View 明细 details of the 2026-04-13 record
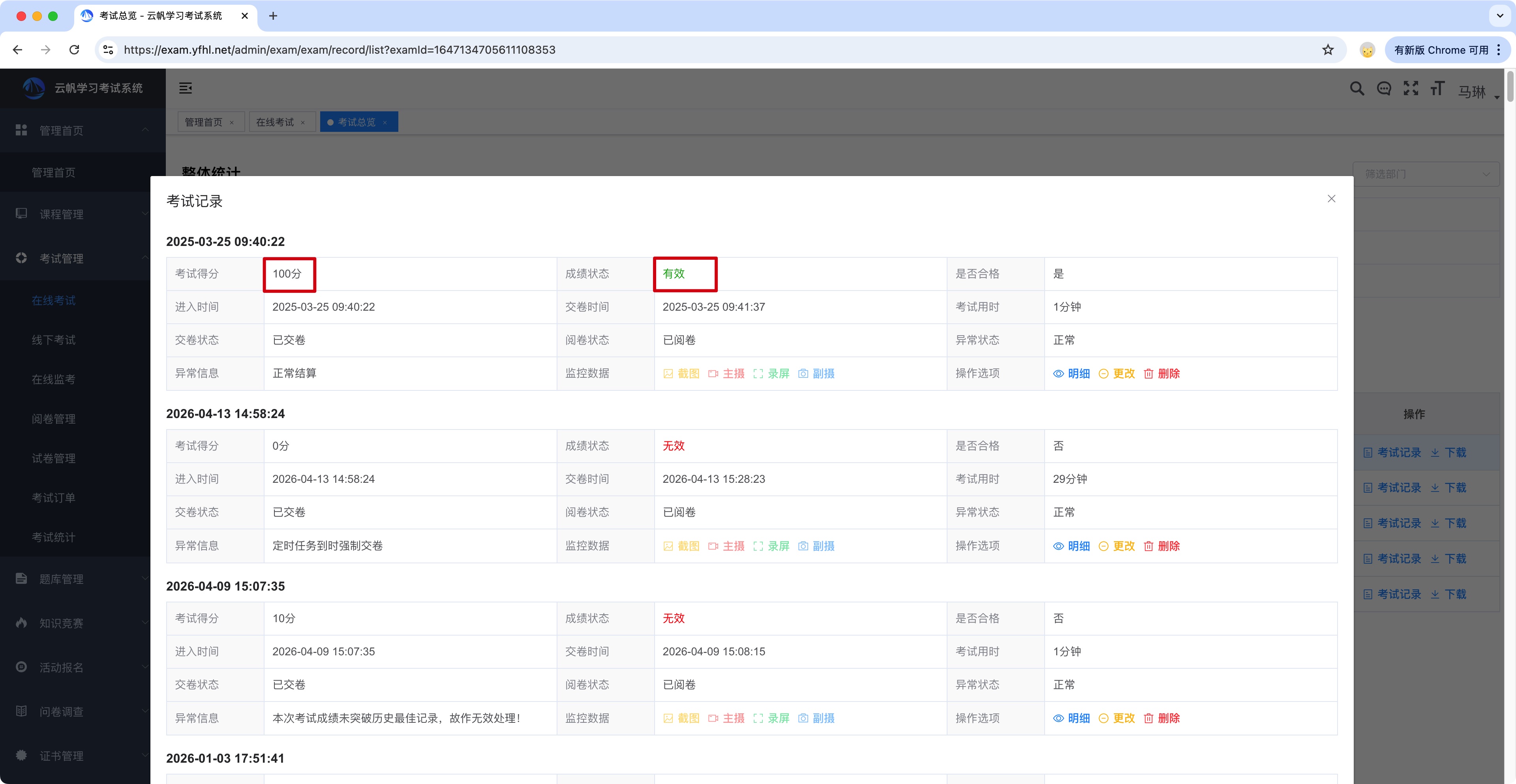 click(1072, 546)
